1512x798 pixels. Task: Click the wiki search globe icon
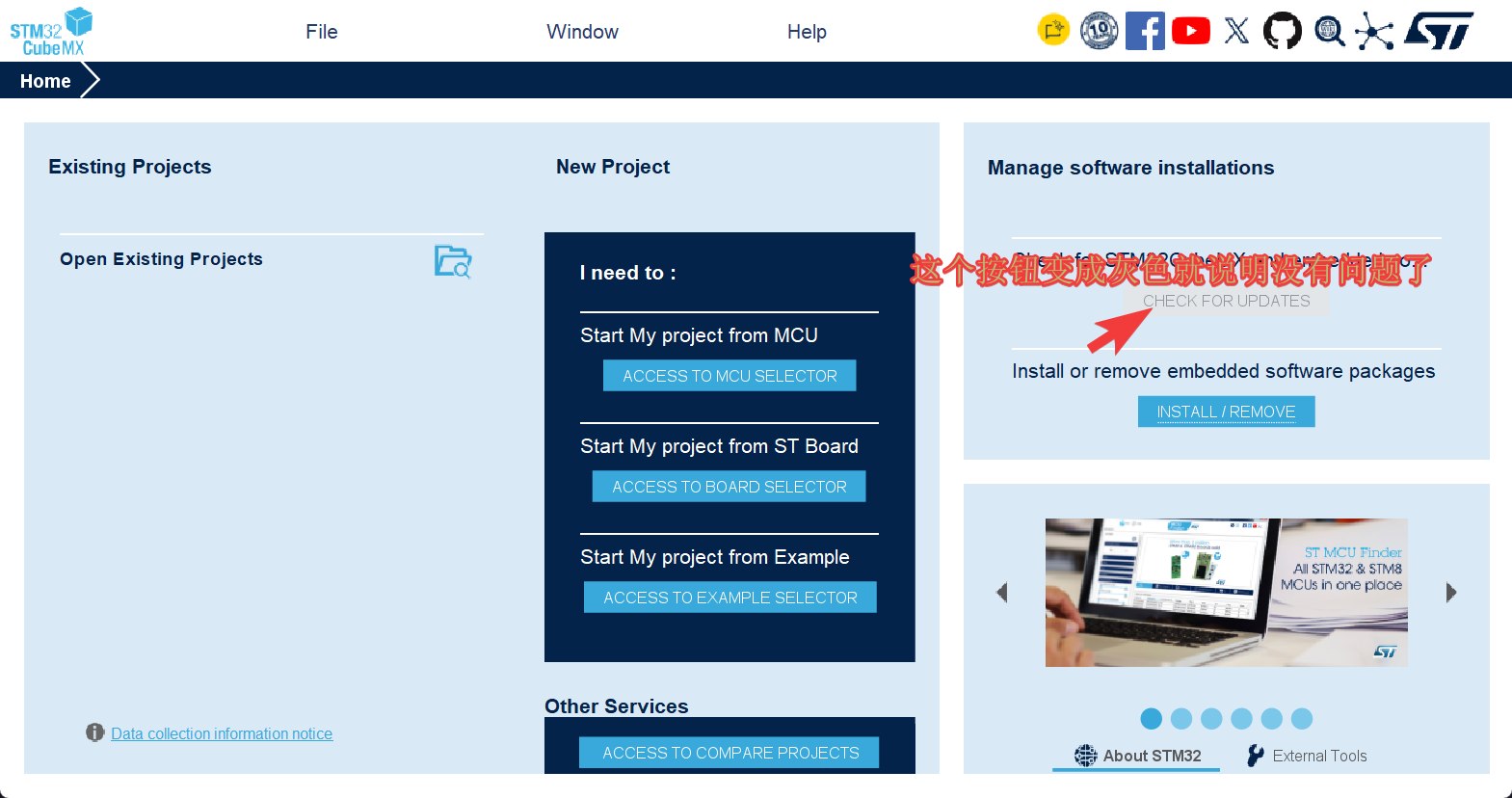click(x=1330, y=31)
